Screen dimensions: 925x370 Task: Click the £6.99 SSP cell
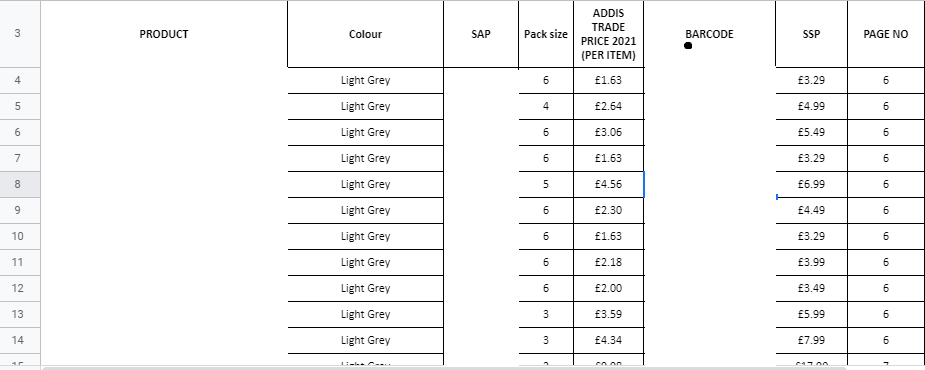point(811,184)
